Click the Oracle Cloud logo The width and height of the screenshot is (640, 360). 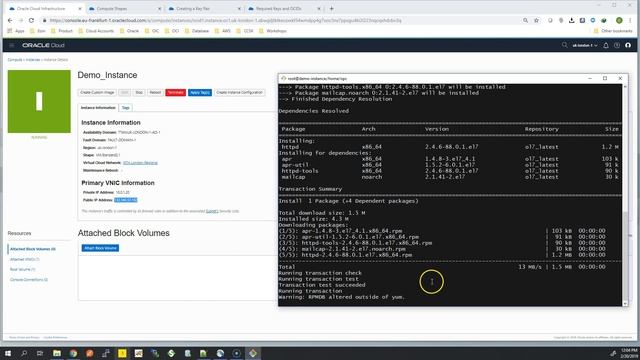tap(43, 45)
